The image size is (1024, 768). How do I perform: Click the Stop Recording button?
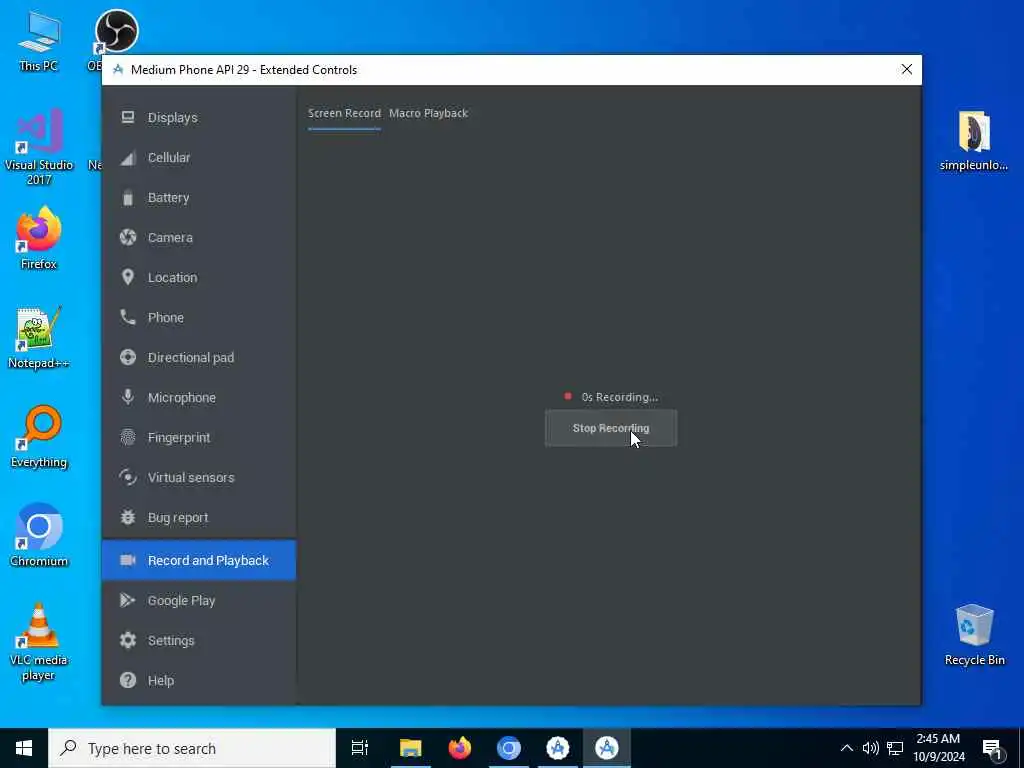[x=611, y=428]
